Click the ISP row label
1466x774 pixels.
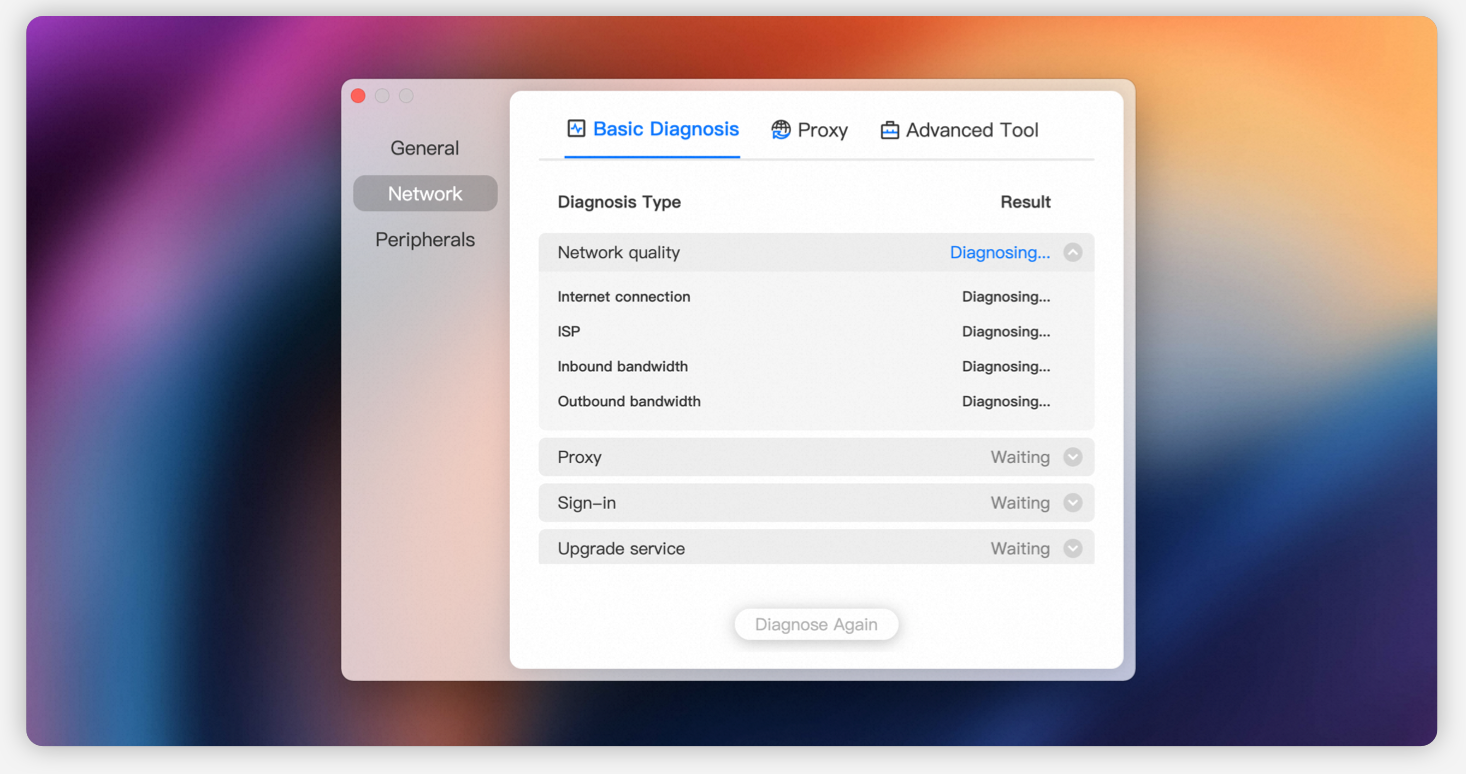[x=569, y=332]
